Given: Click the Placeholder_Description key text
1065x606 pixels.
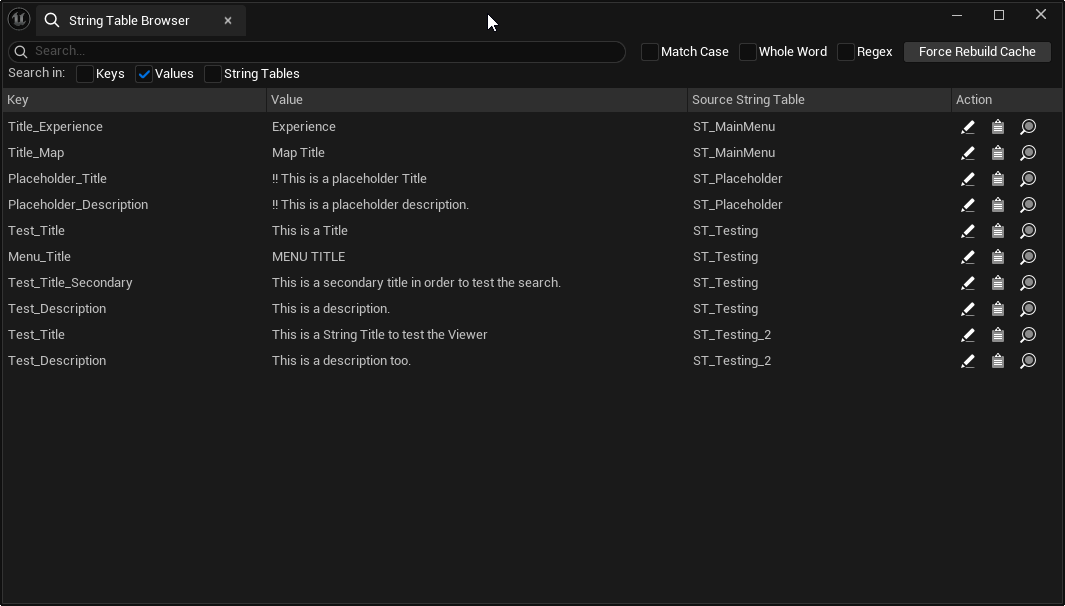Looking at the screenshot, I should pyautogui.click(x=78, y=204).
